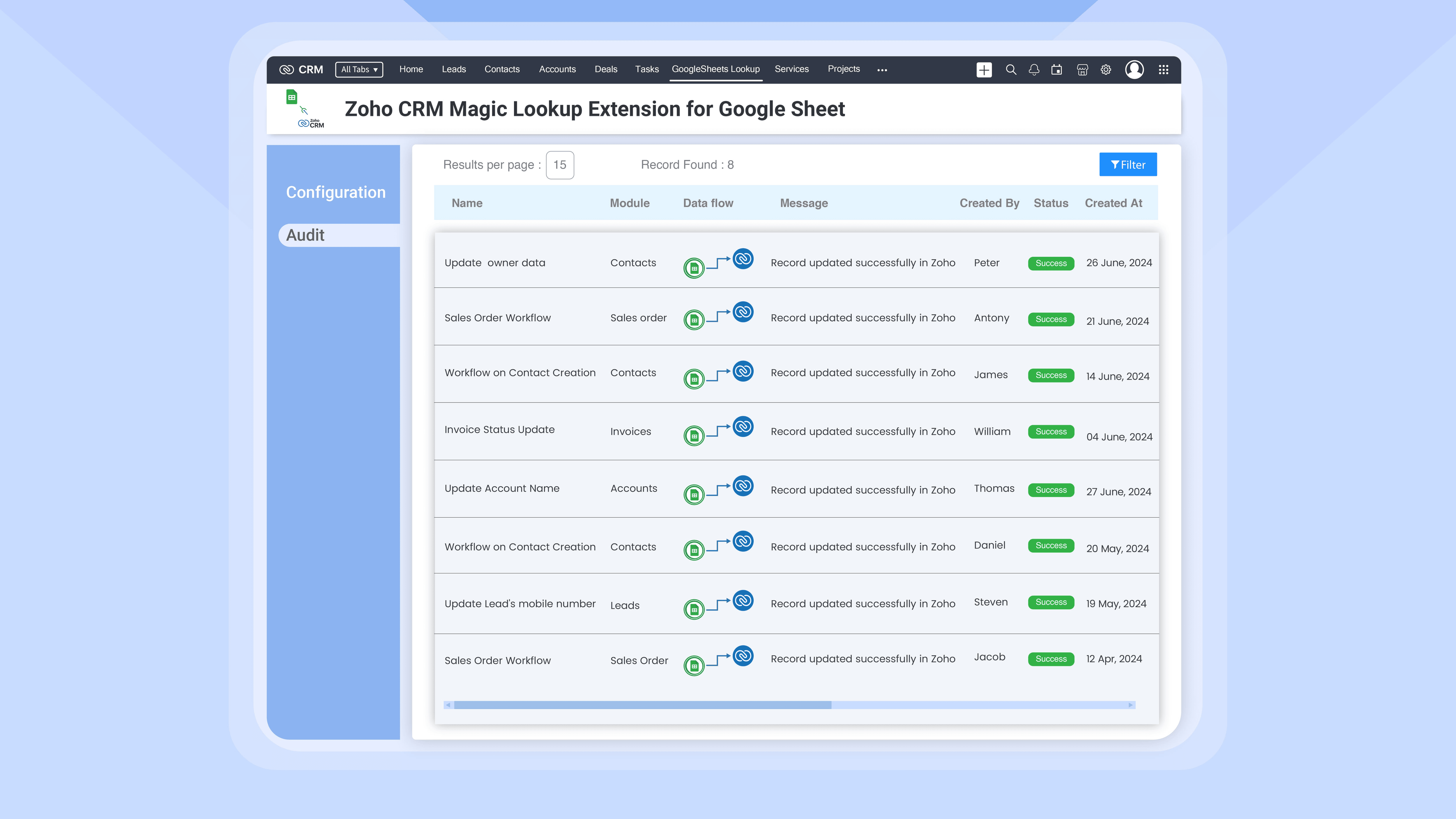Click the Results per page field
The height and width of the screenshot is (819, 1456).
560,165
